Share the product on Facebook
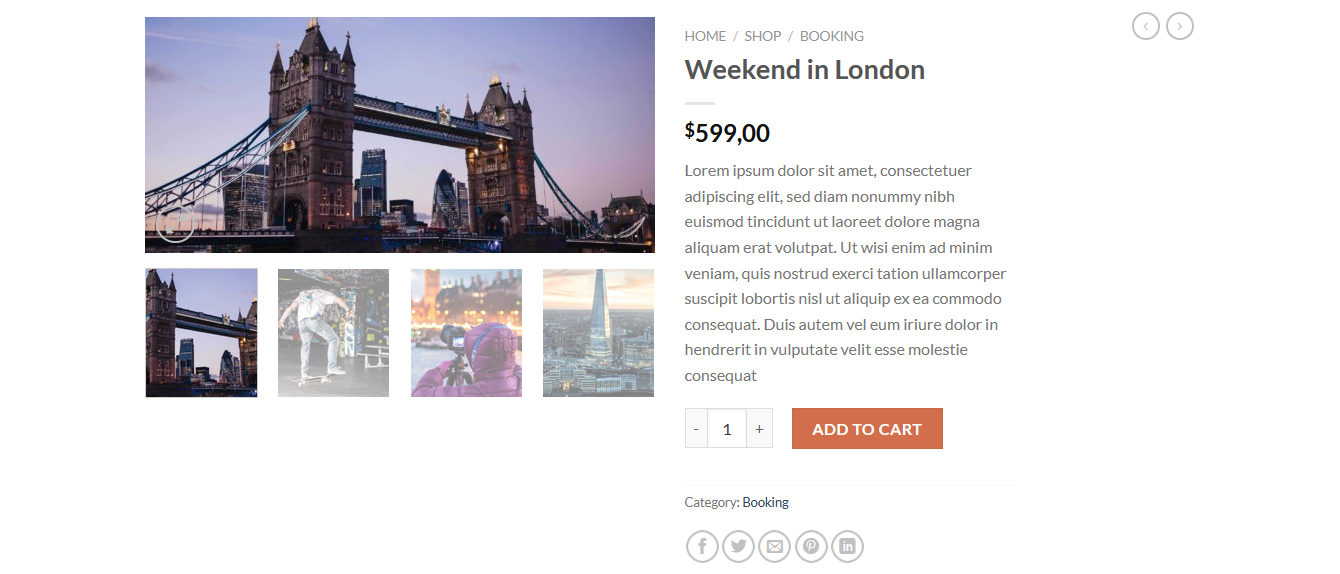This screenshot has height=574, width=1340. (x=702, y=546)
